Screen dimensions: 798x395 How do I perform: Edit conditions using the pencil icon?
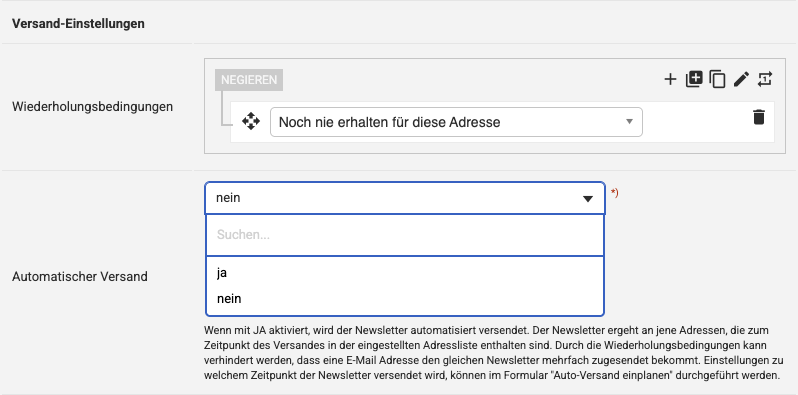click(x=741, y=79)
